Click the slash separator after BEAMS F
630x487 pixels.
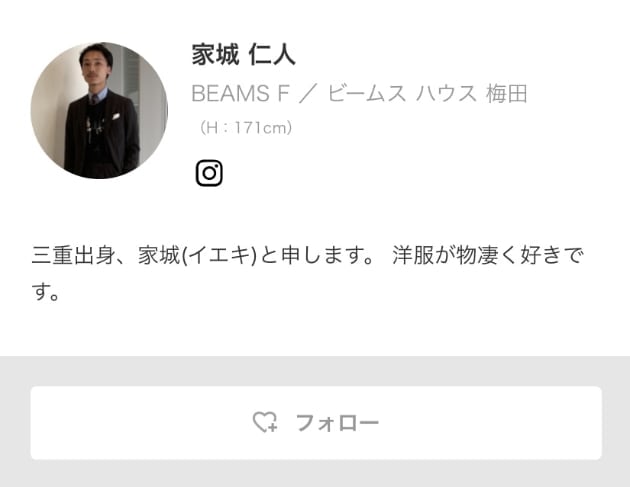tap(309, 94)
